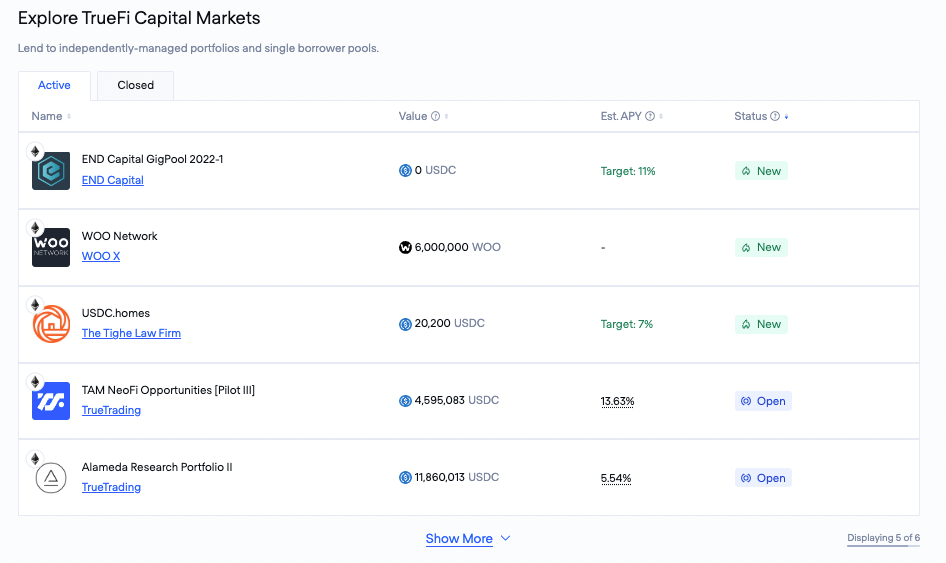Viewport: 946px width, 563px height.
Task: Click the Show More link
Action: click(x=459, y=539)
